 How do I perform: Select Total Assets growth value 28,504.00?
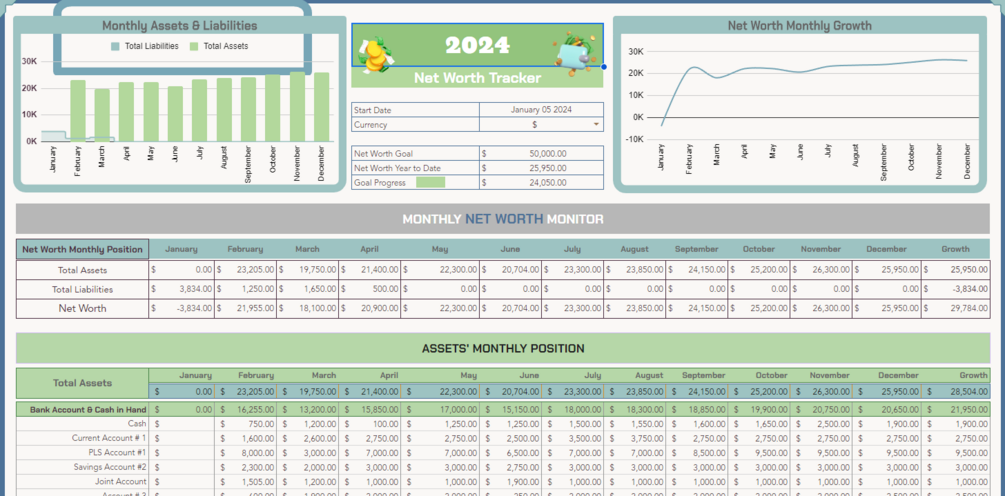956,391
